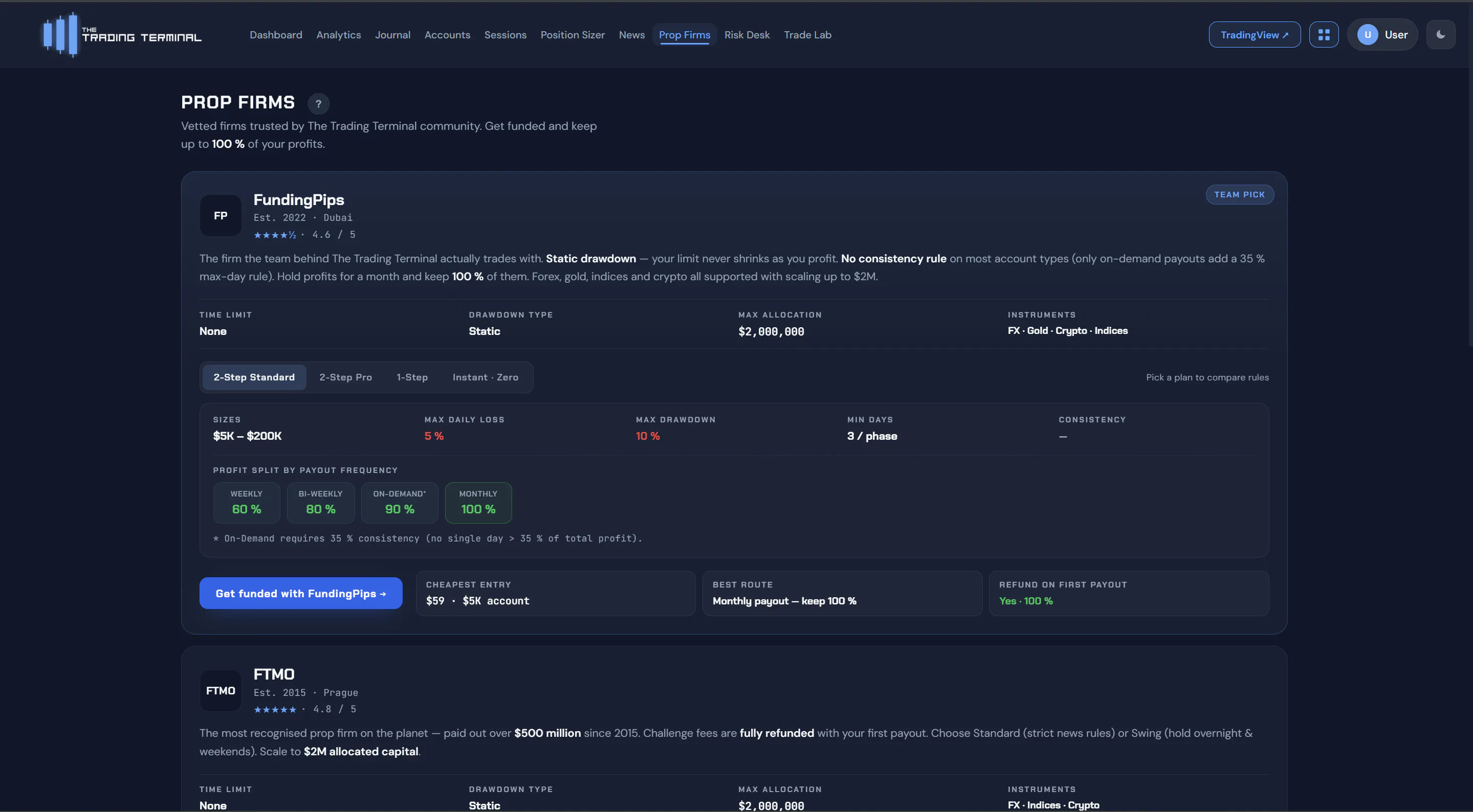This screenshot has height=812, width=1473.
Task: Click the Cheapest Entry $59 card
Action: click(556, 593)
